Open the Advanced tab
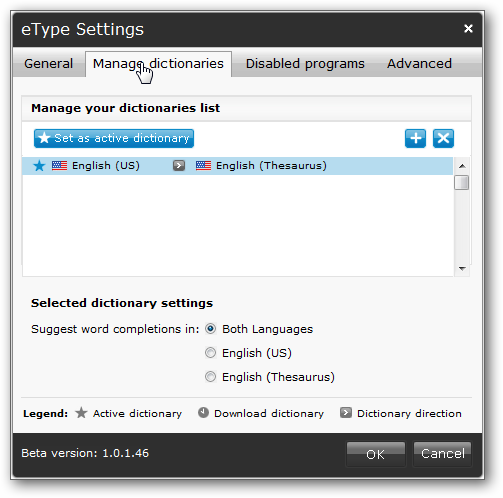 [x=419, y=64]
